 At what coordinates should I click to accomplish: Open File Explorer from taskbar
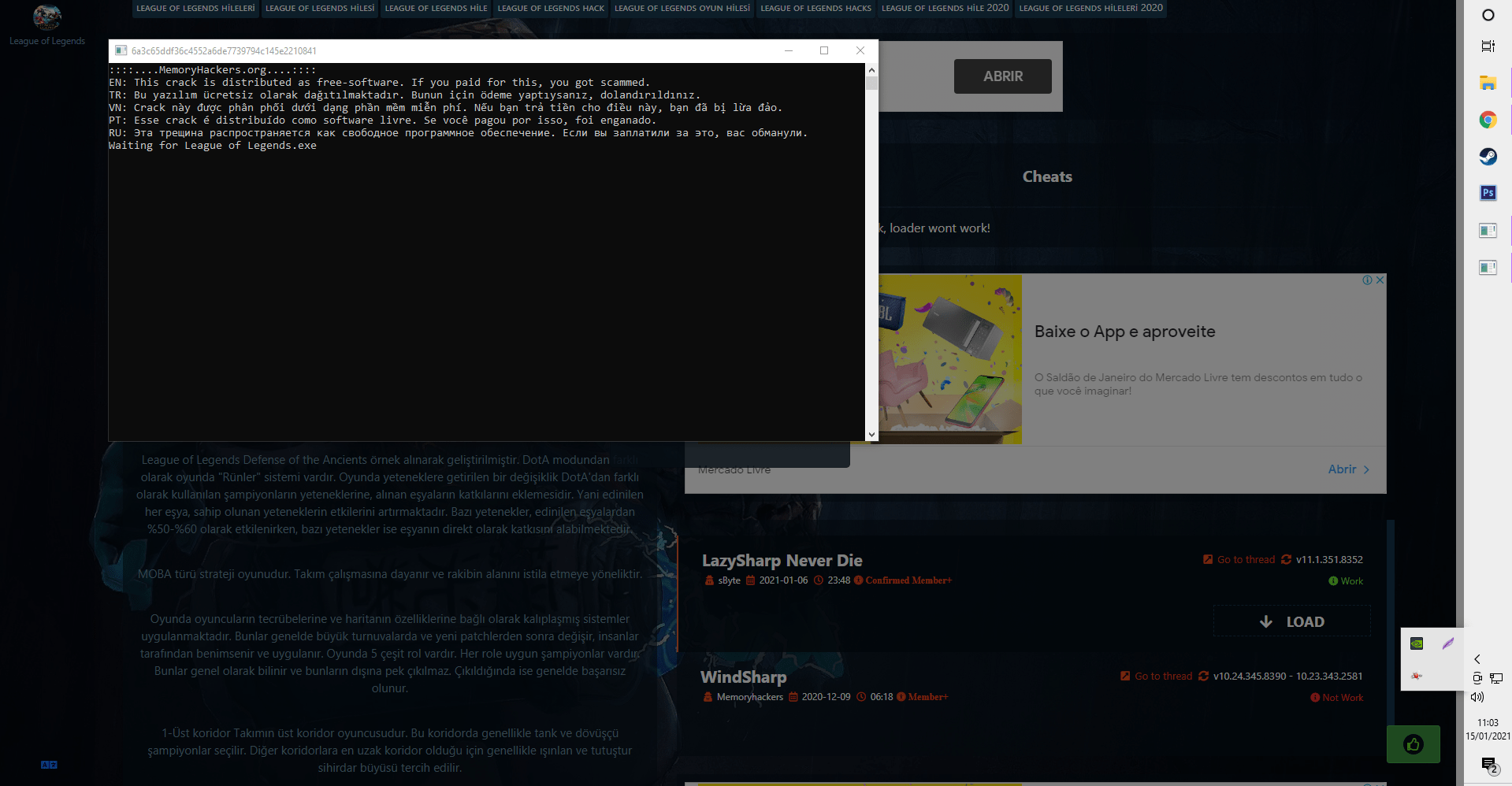tap(1488, 83)
